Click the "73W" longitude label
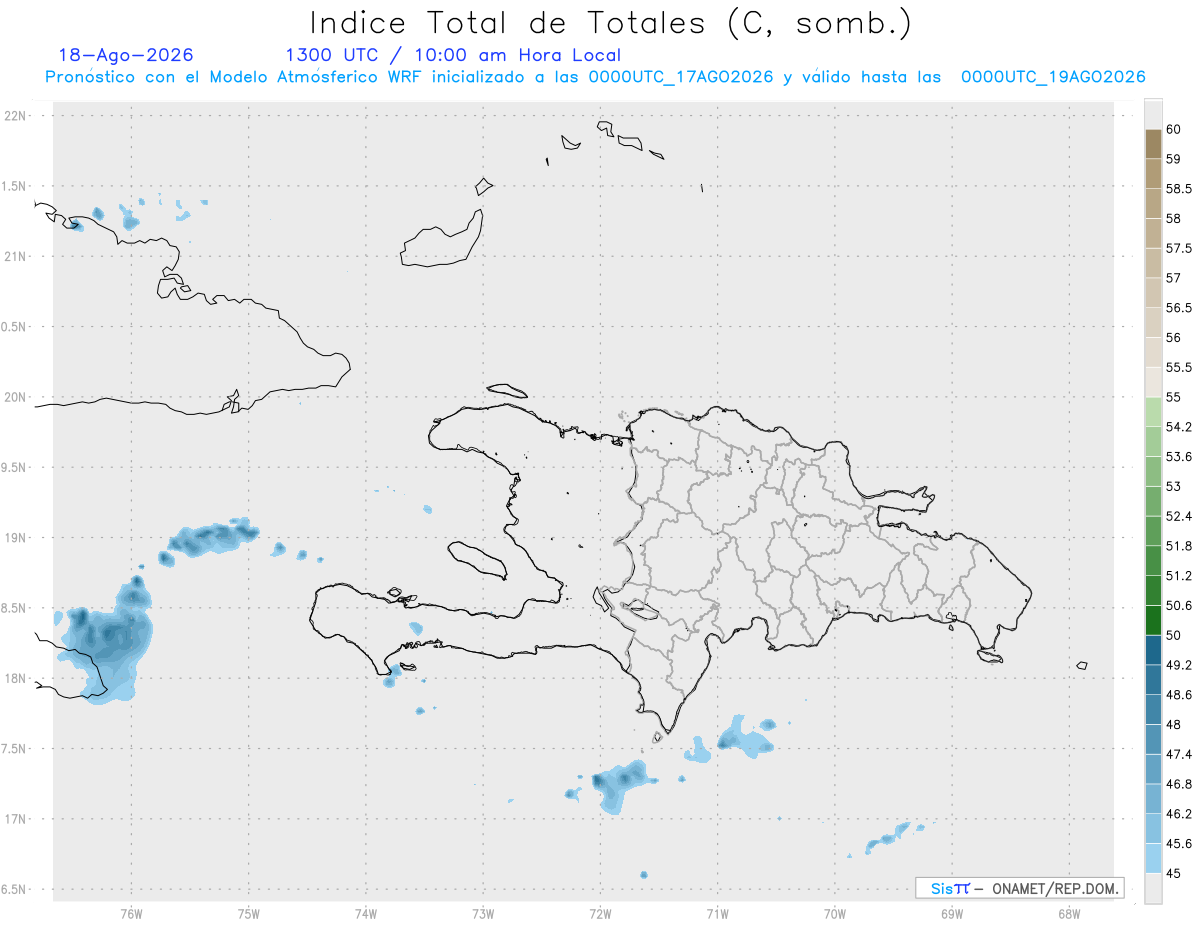 (483, 914)
